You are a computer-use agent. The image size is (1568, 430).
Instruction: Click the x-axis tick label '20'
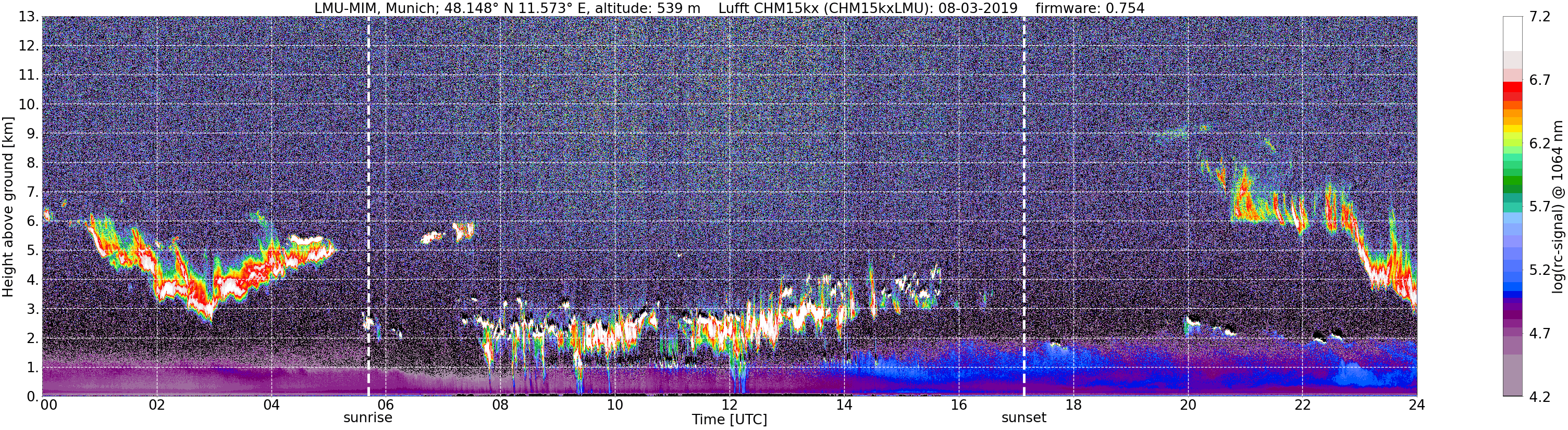tap(1188, 404)
